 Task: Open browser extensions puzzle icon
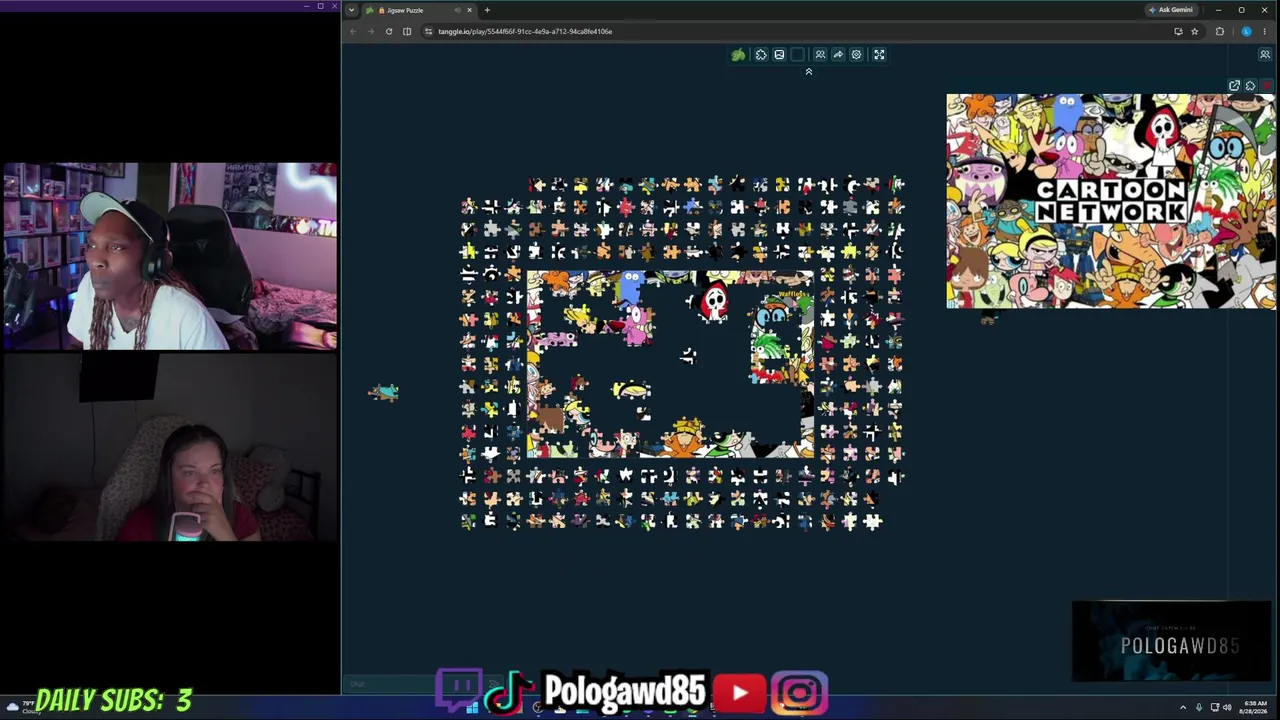click(1219, 31)
